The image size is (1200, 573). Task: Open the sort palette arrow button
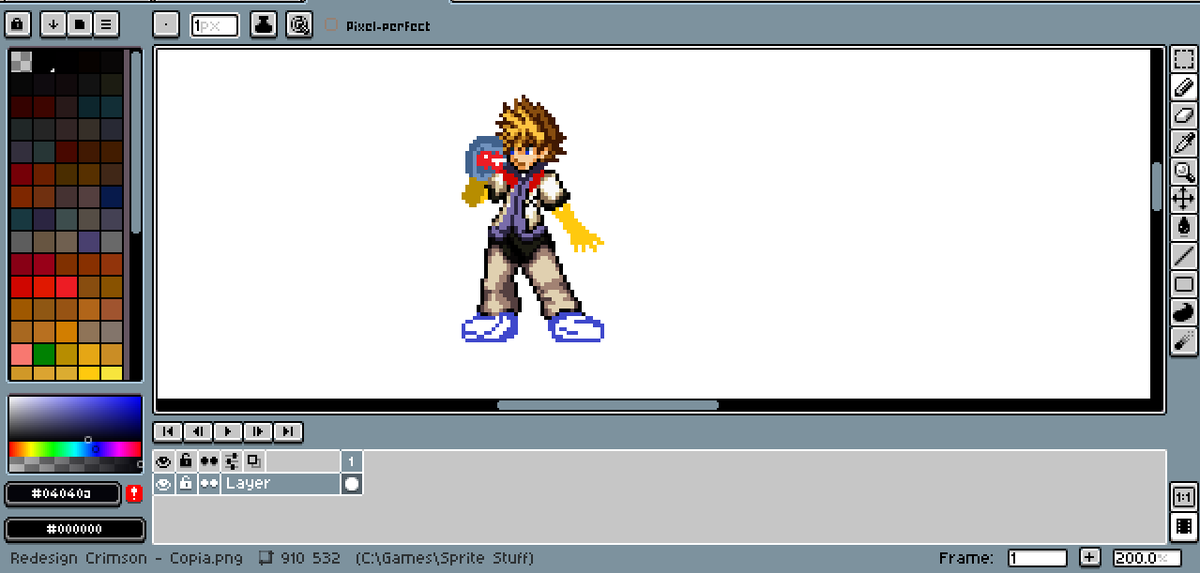pos(54,24)
